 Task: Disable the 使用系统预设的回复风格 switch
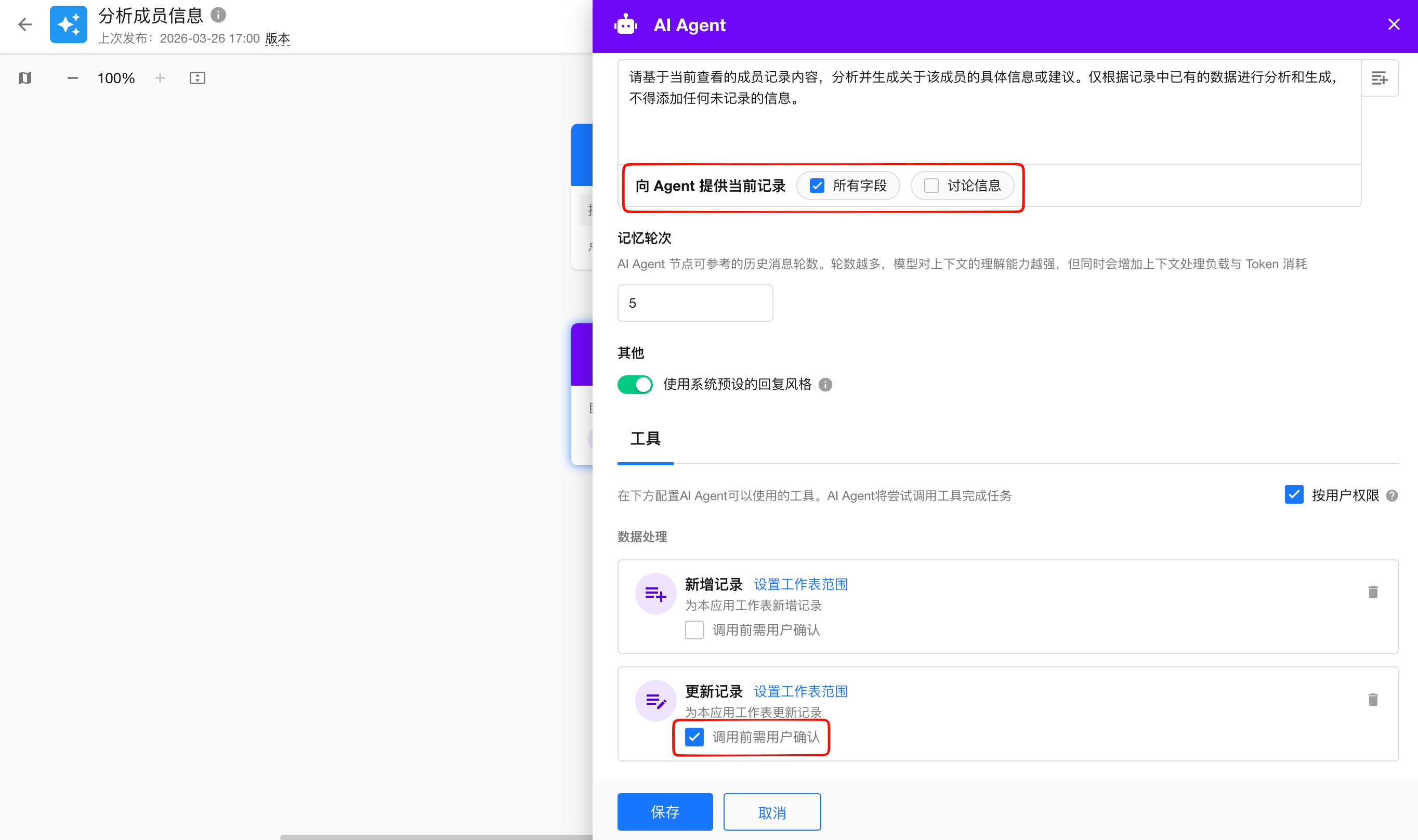[635, 385]
